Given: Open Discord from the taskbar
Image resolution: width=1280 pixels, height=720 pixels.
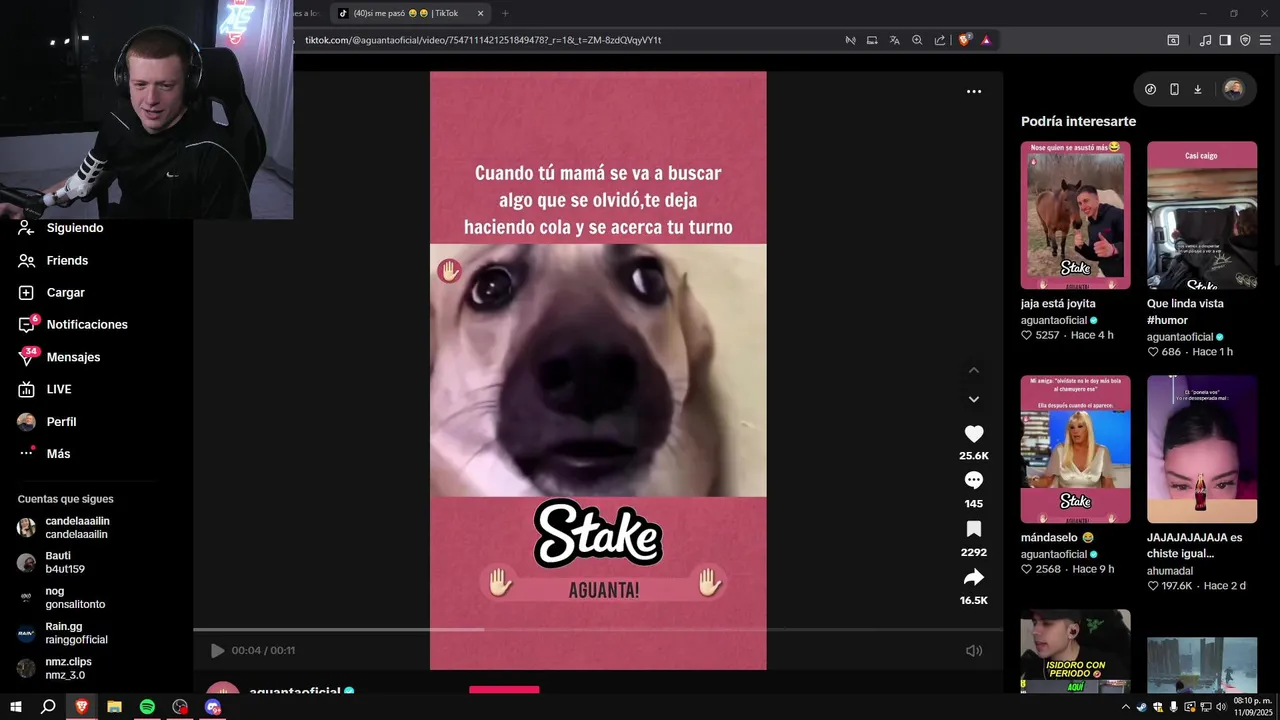Looking at the screenshot, I should pyautogui.click(x=213, y=707).
